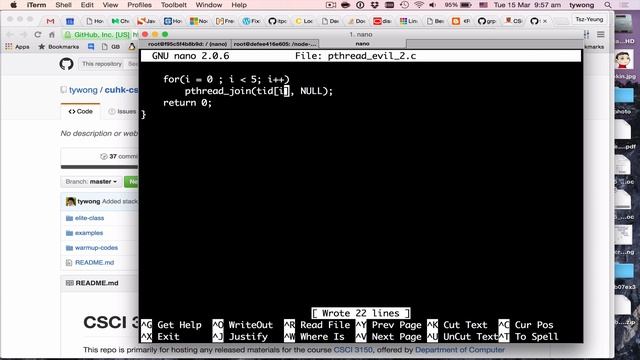Click the pthread_join line in nano
Screen dimensions: 640x360
(x=259, y=91)
